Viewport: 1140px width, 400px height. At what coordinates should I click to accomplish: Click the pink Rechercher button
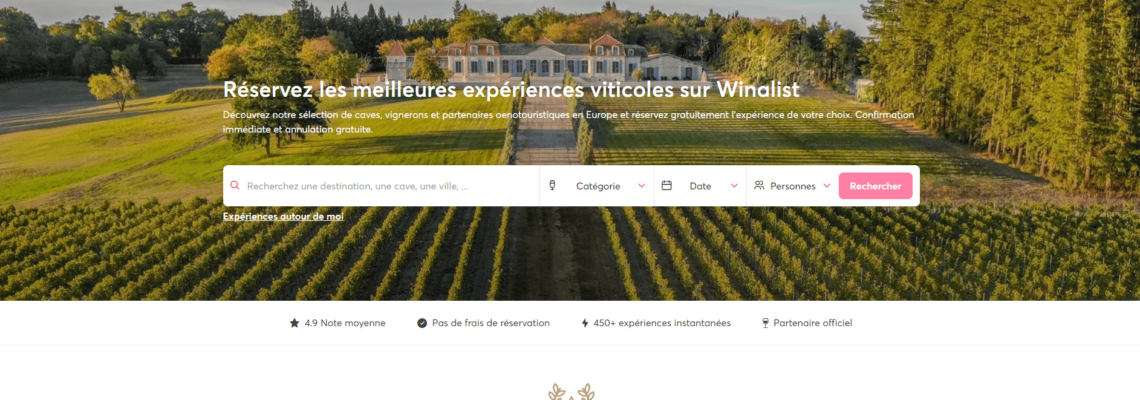875,185
